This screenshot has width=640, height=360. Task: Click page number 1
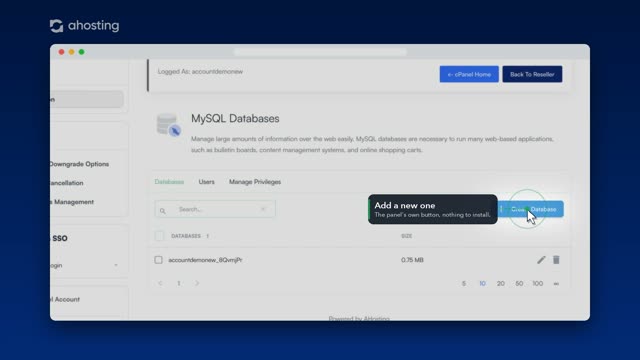point(178,283)
